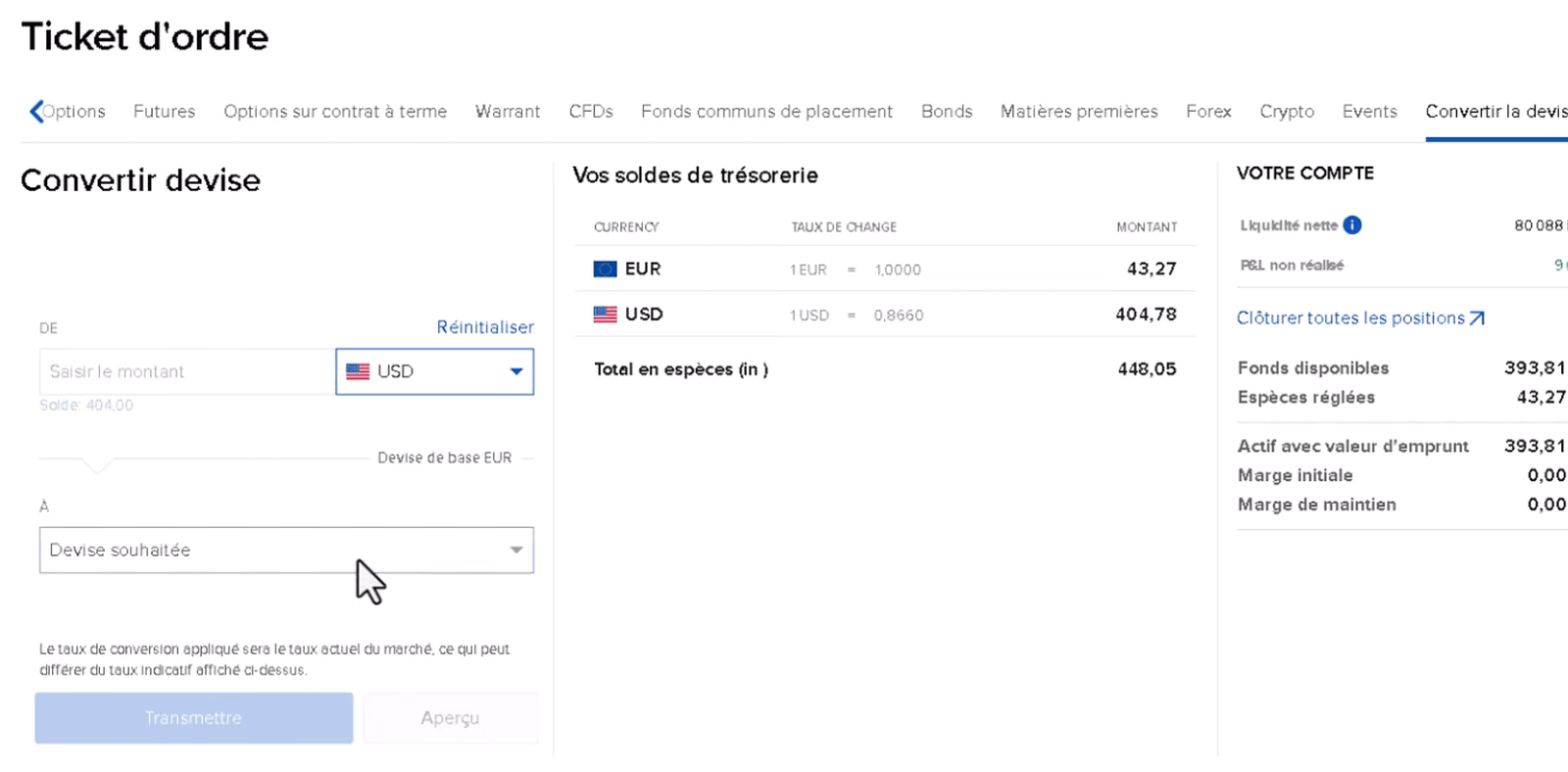
Task: Click the EUR flag icon in balances
Action: pyautogui.click(x=605, y=269)
